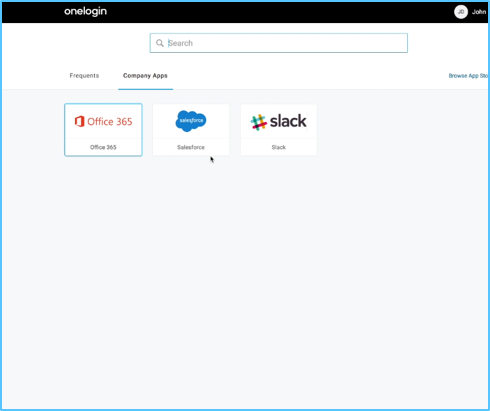This screenshot has height=411, width=490.
Task: Open the Browse App Store link
Action: (468, 76)
